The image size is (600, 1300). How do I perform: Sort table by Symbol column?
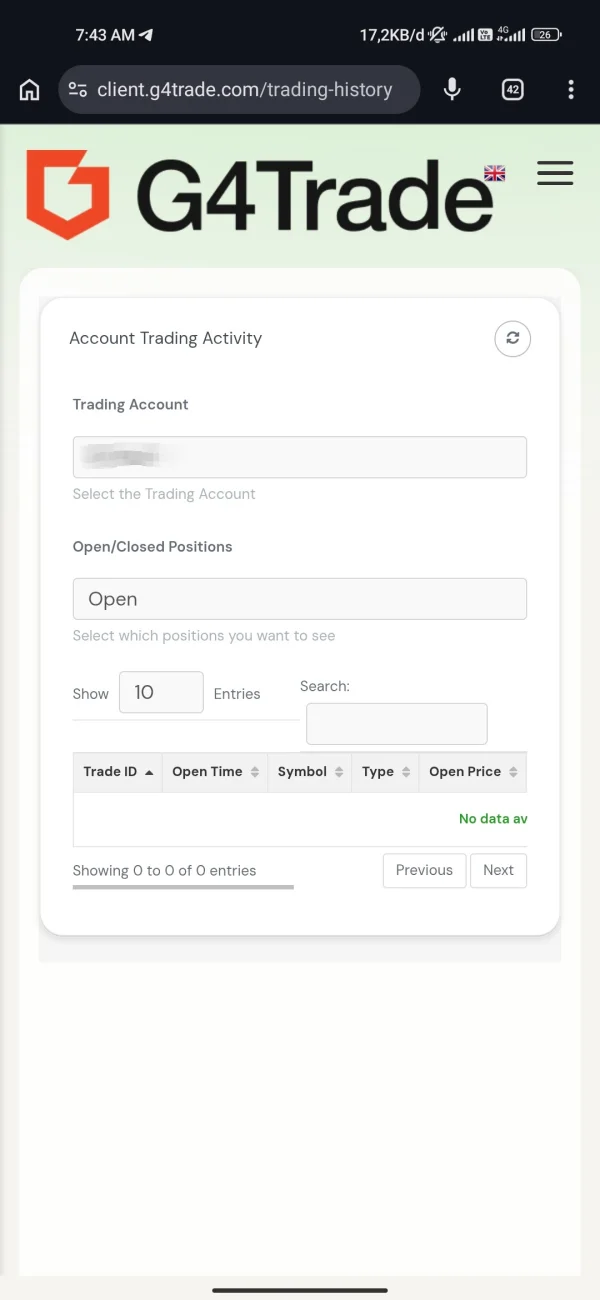click(310, 772)
